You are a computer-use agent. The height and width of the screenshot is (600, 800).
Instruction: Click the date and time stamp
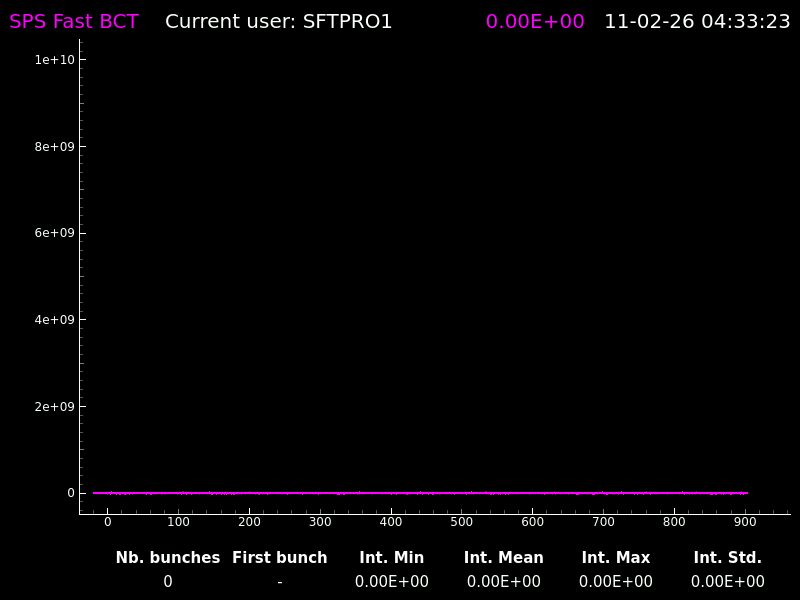tap(697, 22)
